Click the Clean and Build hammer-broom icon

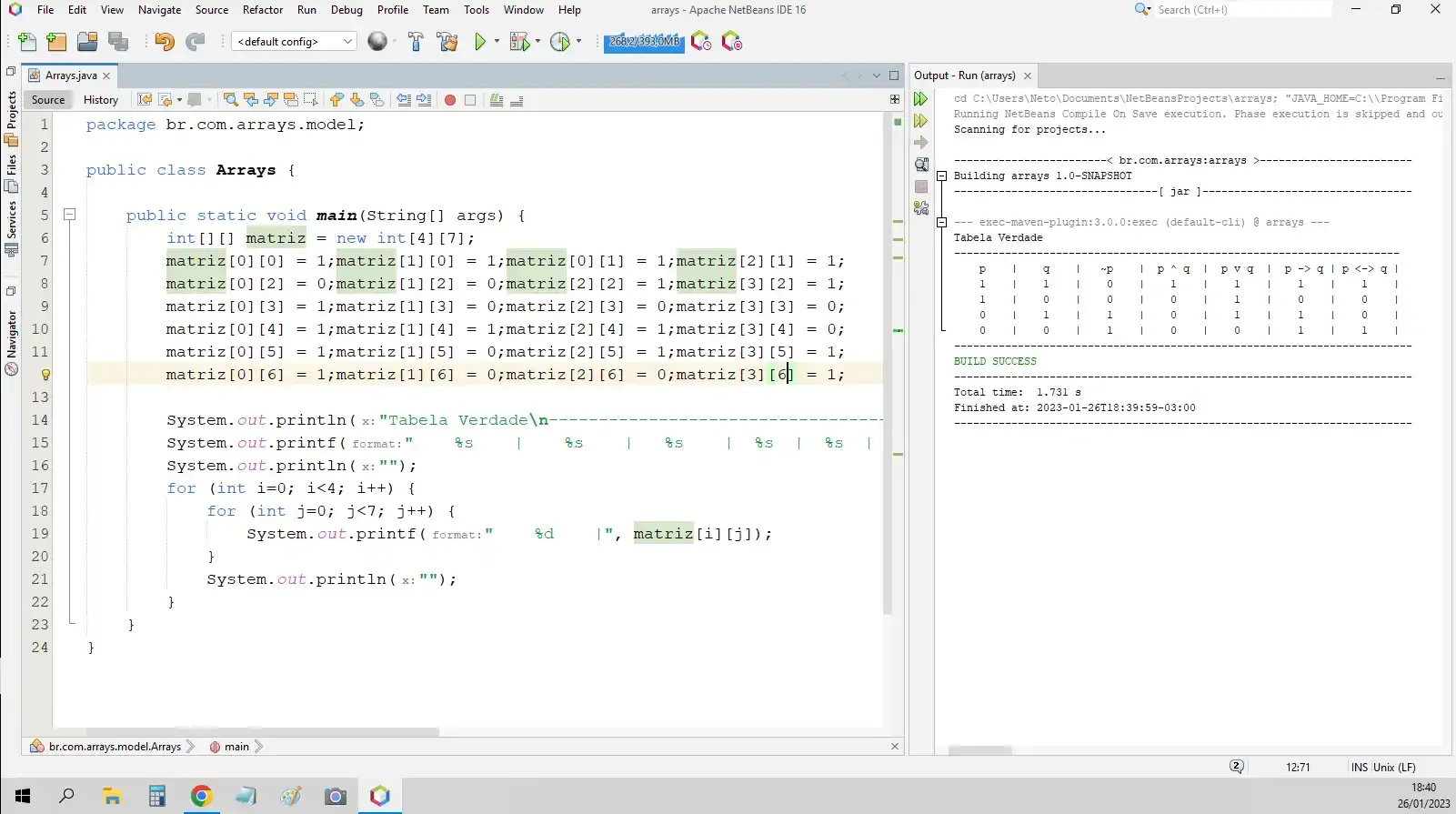pos(447,42)
